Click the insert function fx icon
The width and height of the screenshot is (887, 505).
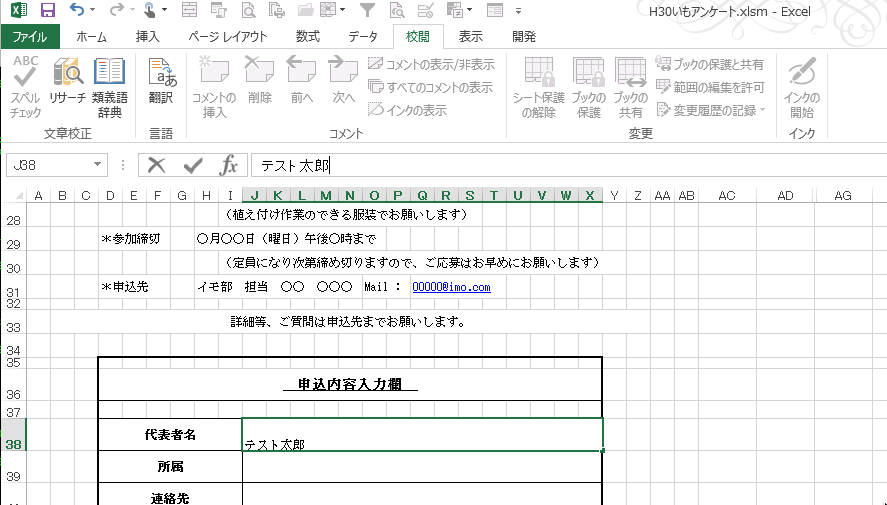coord(229,165)
